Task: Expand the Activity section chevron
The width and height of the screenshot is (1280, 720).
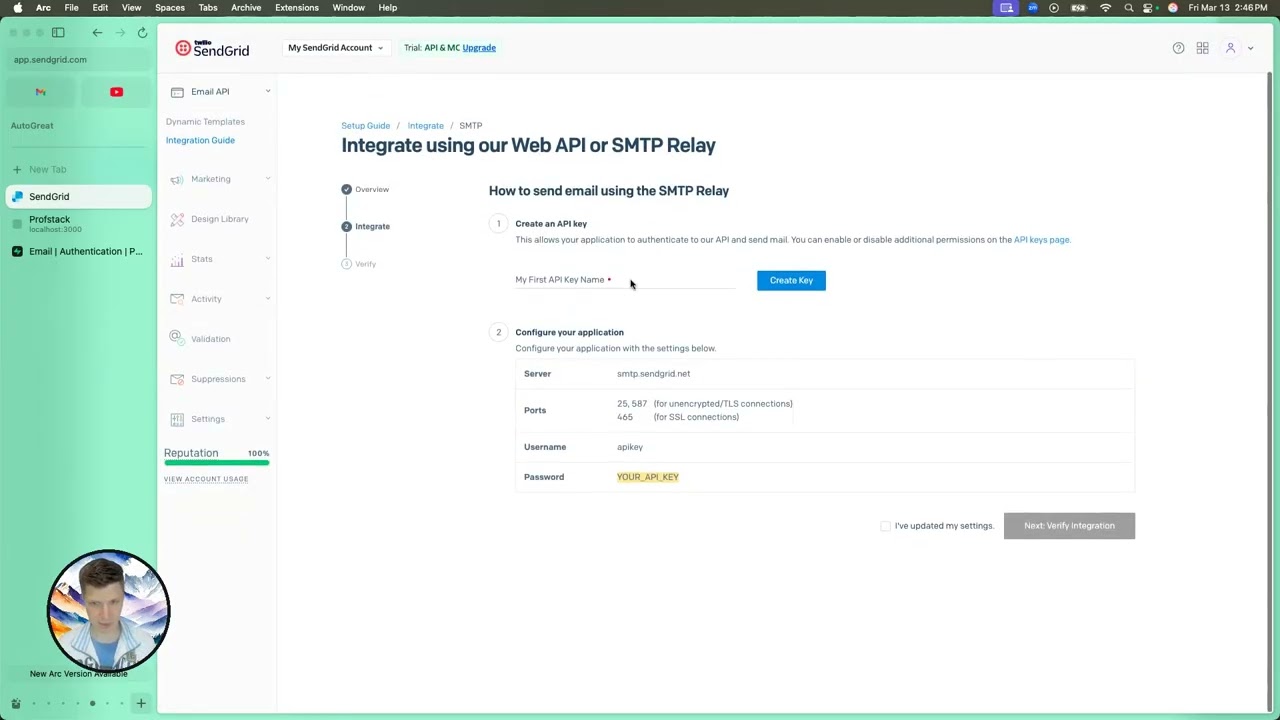Action: 267,299
